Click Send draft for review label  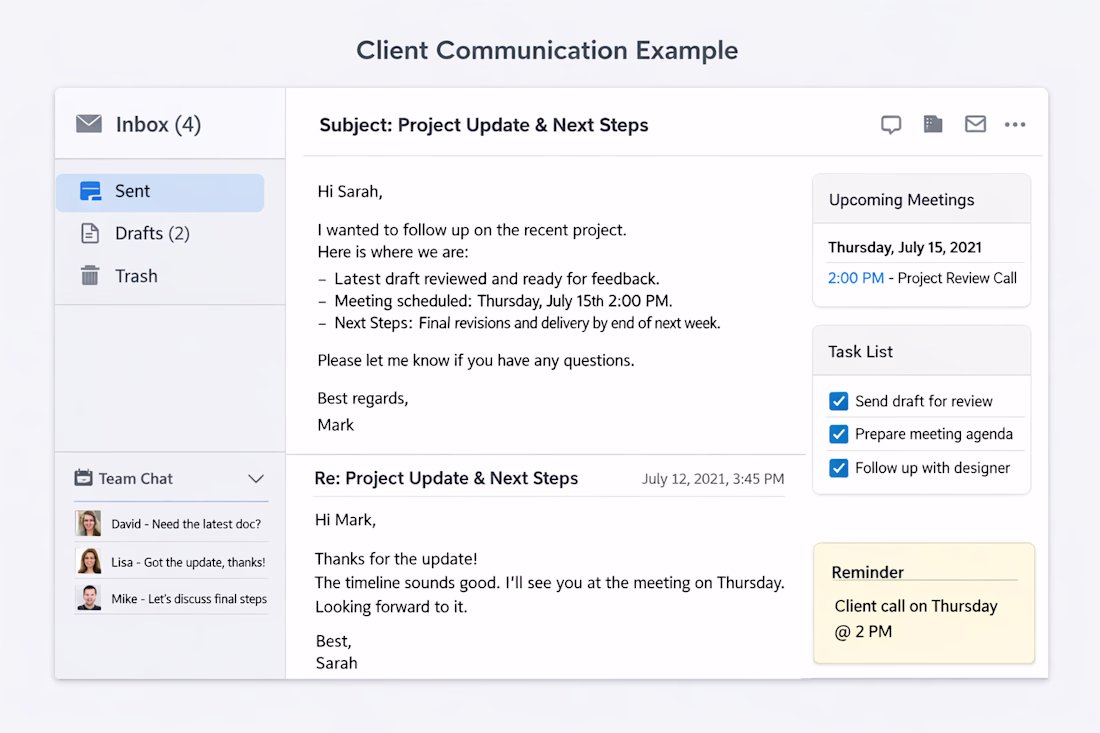click(924, 401)
